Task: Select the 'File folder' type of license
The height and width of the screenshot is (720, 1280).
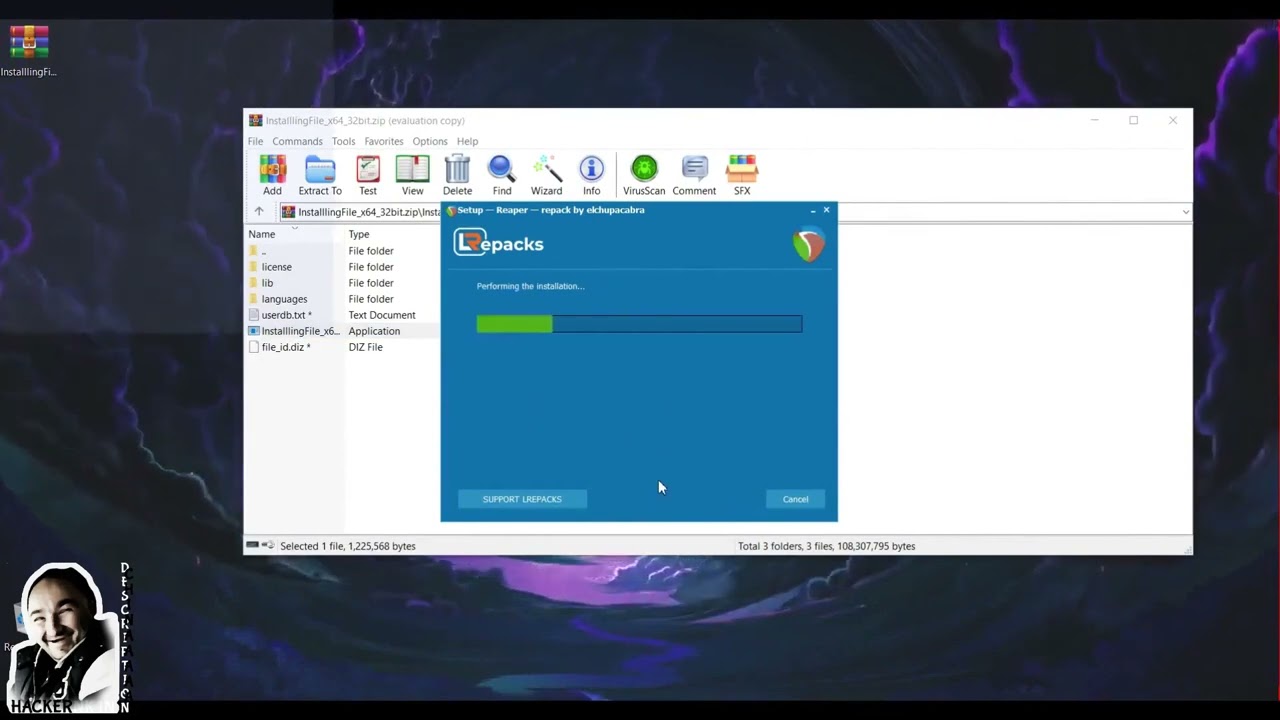Action: 371,267
